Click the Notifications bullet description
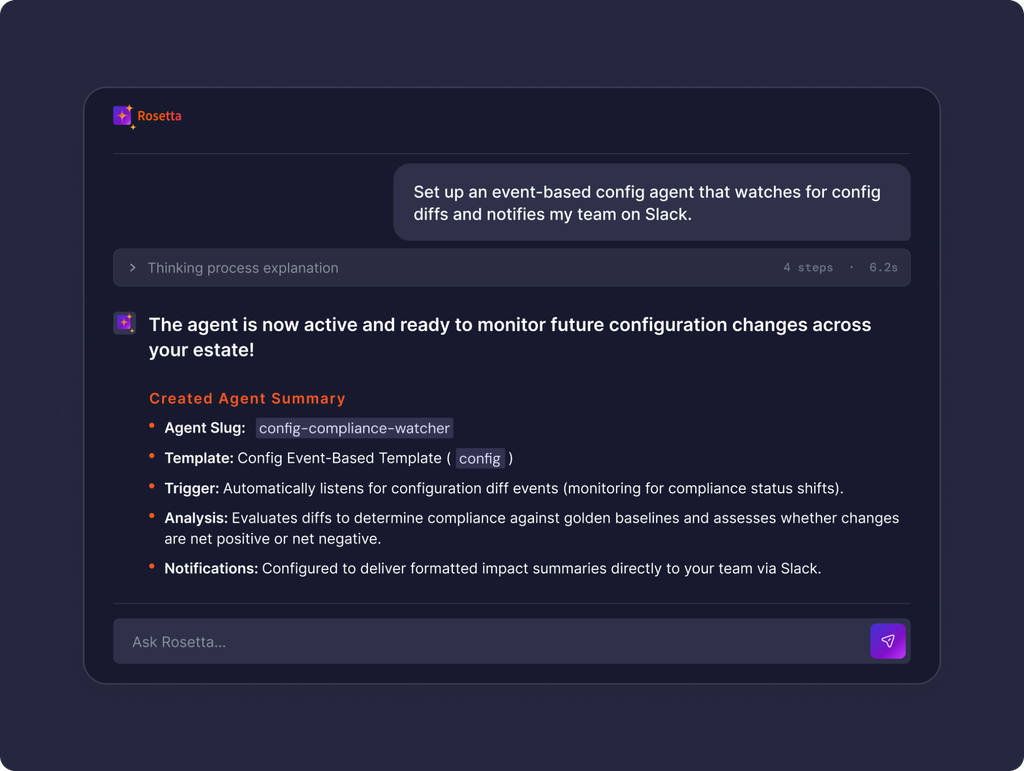The height and width of the screenshot is (771, 1024). click(541, 569)
